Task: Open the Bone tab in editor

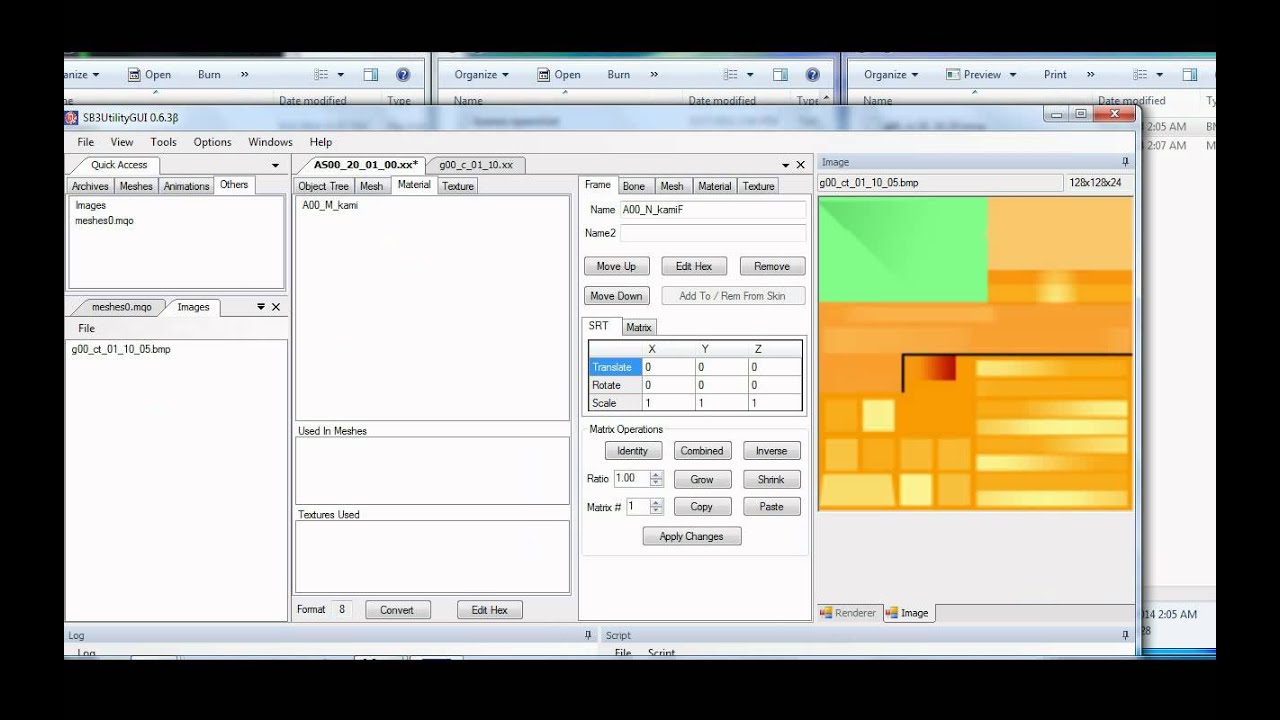Action: pos(634,186)
